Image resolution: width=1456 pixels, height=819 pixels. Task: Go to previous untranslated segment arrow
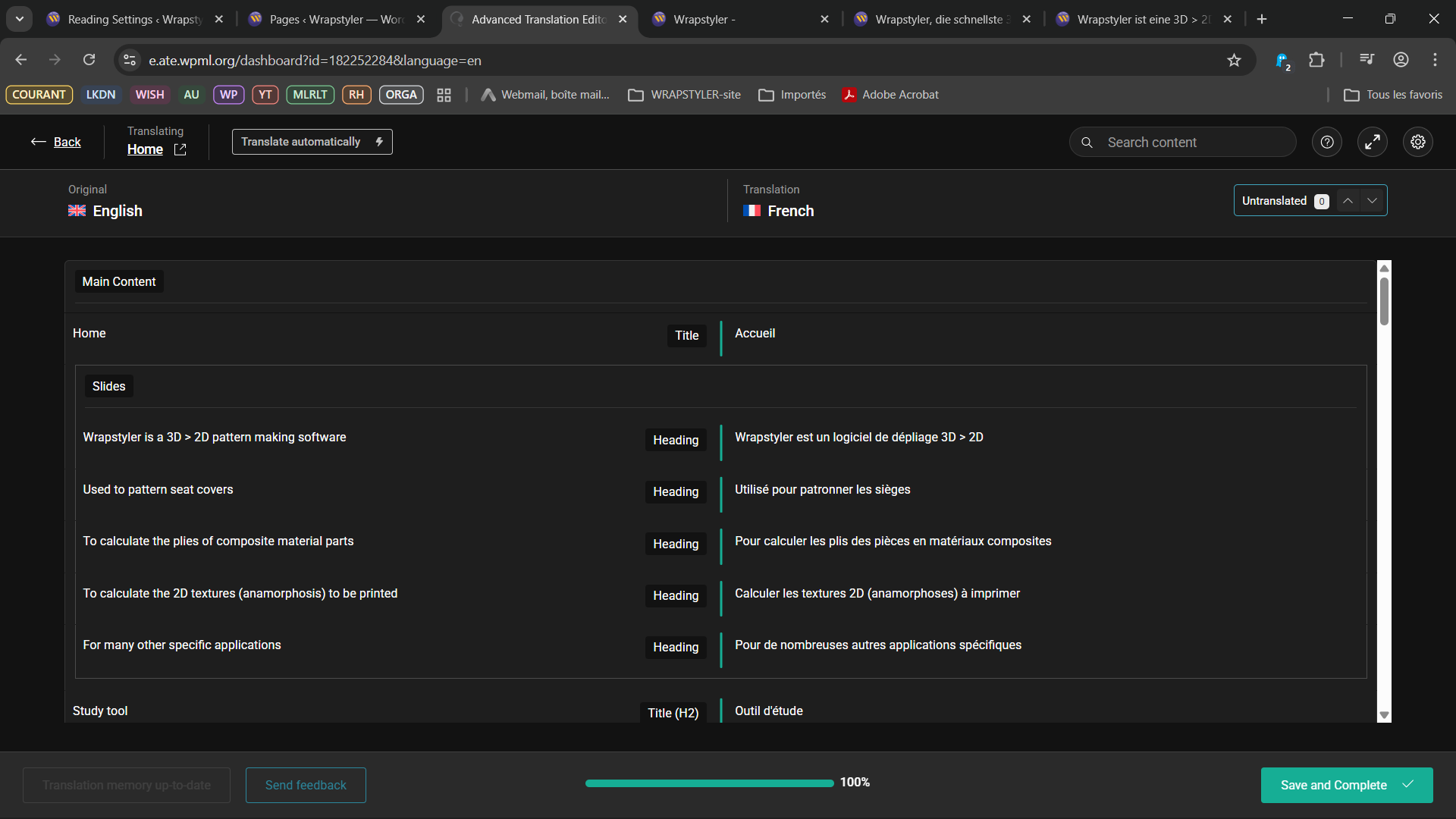1348,201
